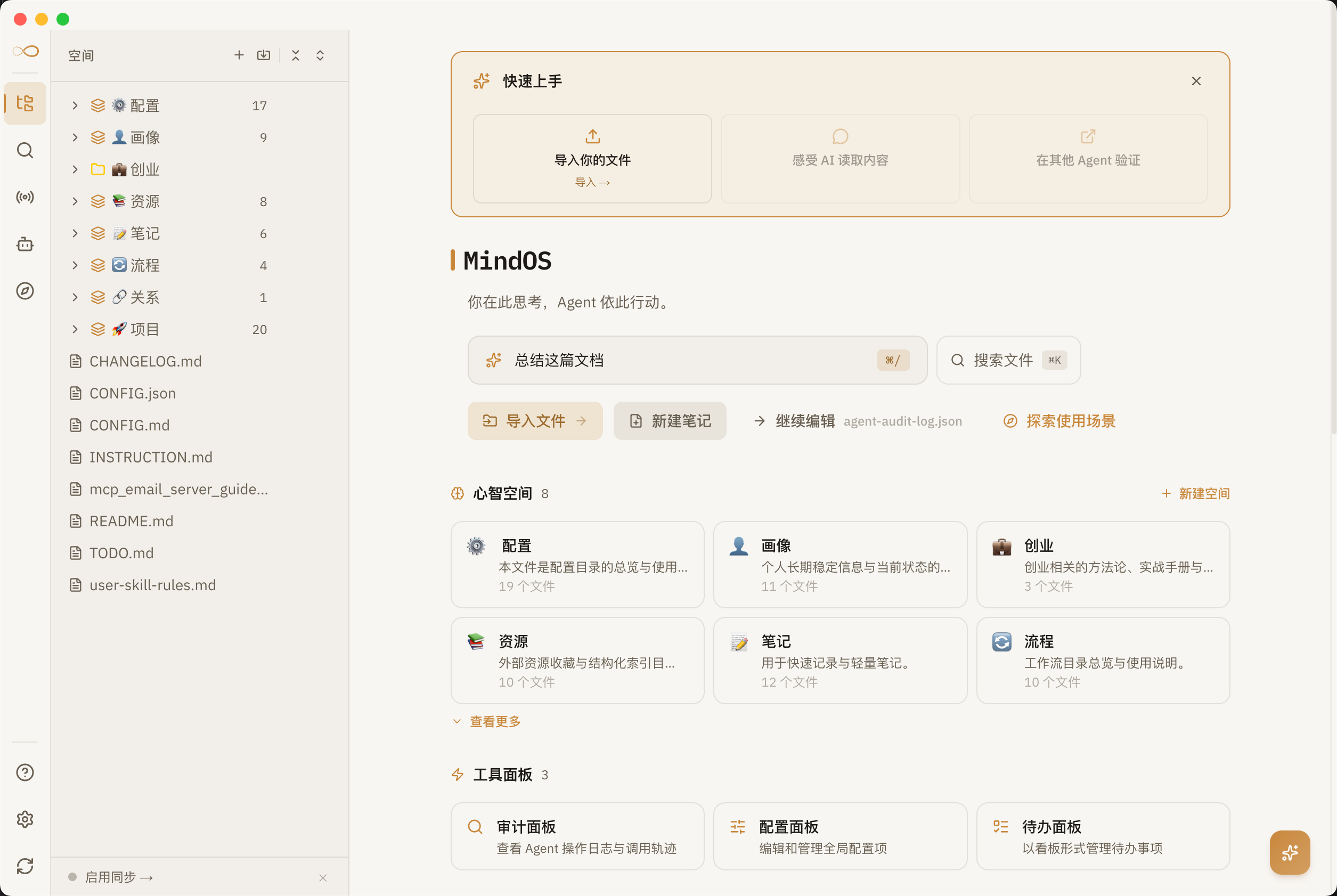Click the import icon in 空间 header
Screen dimensions: 1337x896
263,55
